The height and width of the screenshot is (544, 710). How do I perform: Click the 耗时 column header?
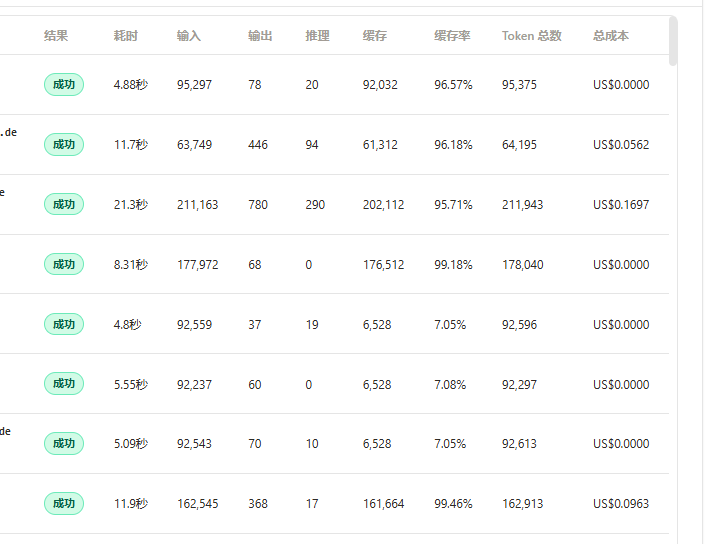click(x=125, y=36)
